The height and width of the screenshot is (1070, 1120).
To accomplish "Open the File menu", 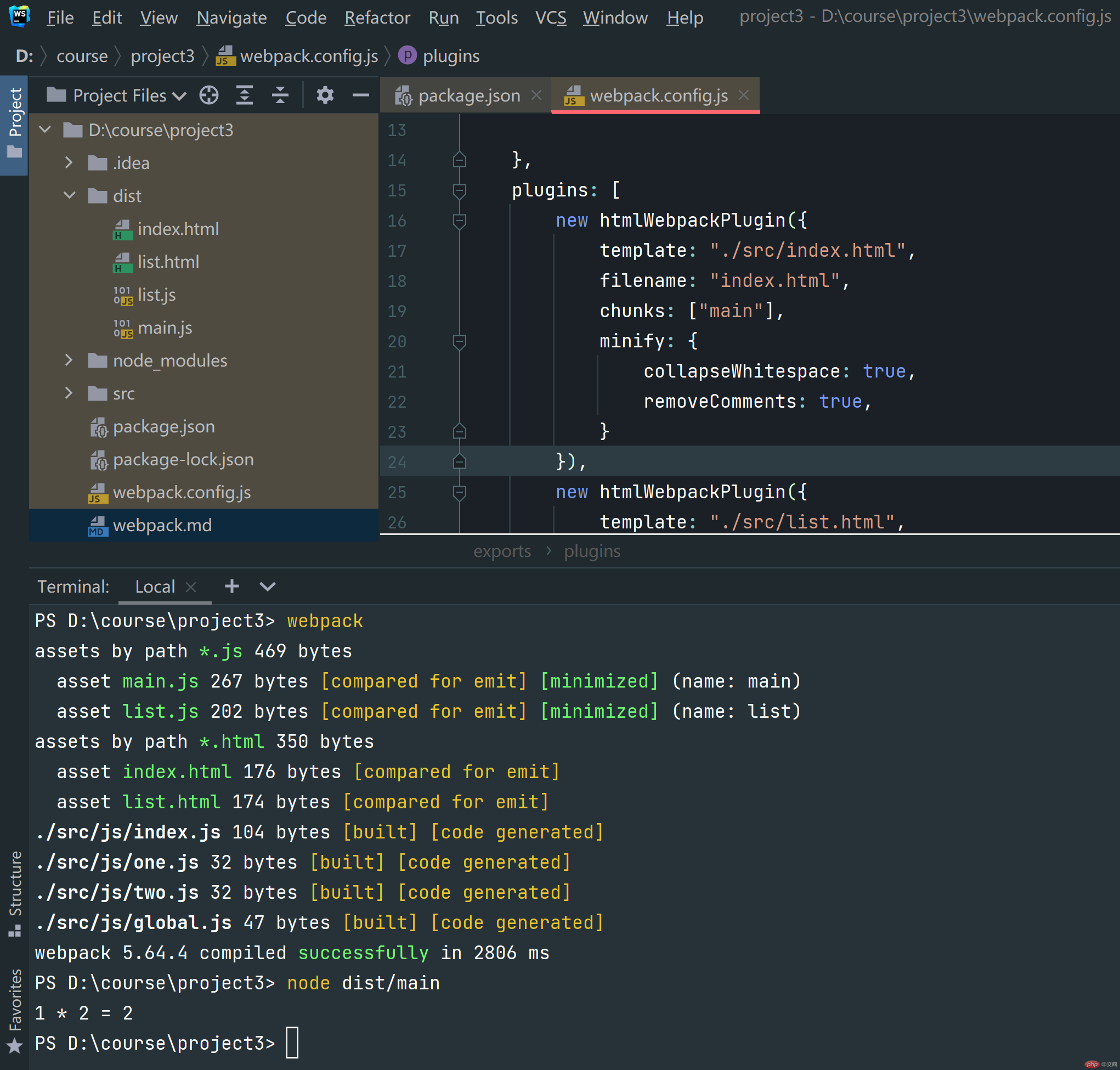I will [x=60, y=18].
